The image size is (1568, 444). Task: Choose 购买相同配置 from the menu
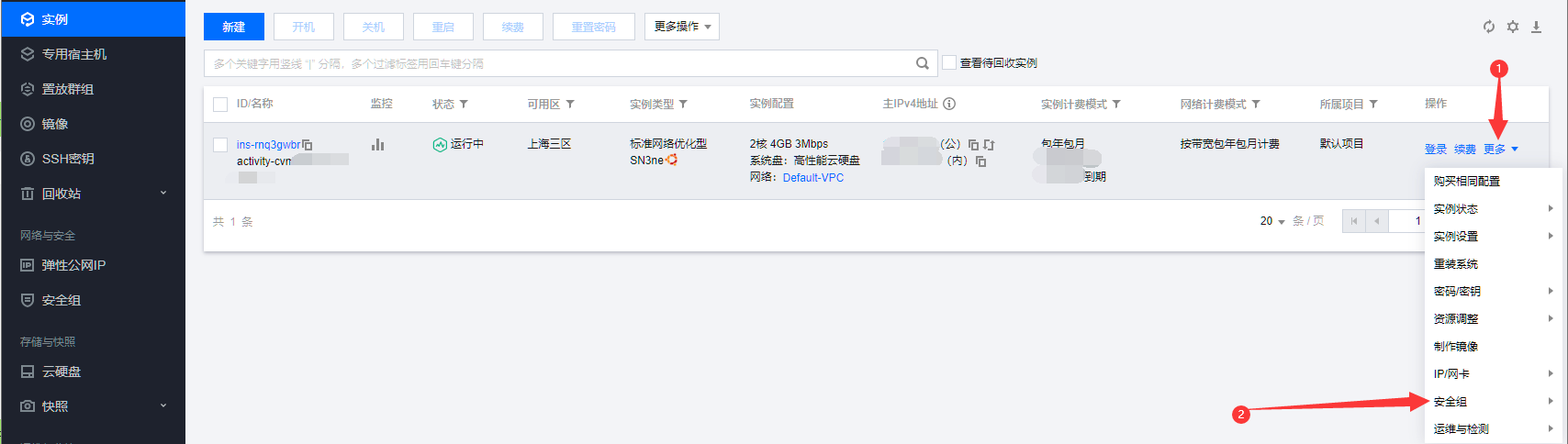[1493, 182]
